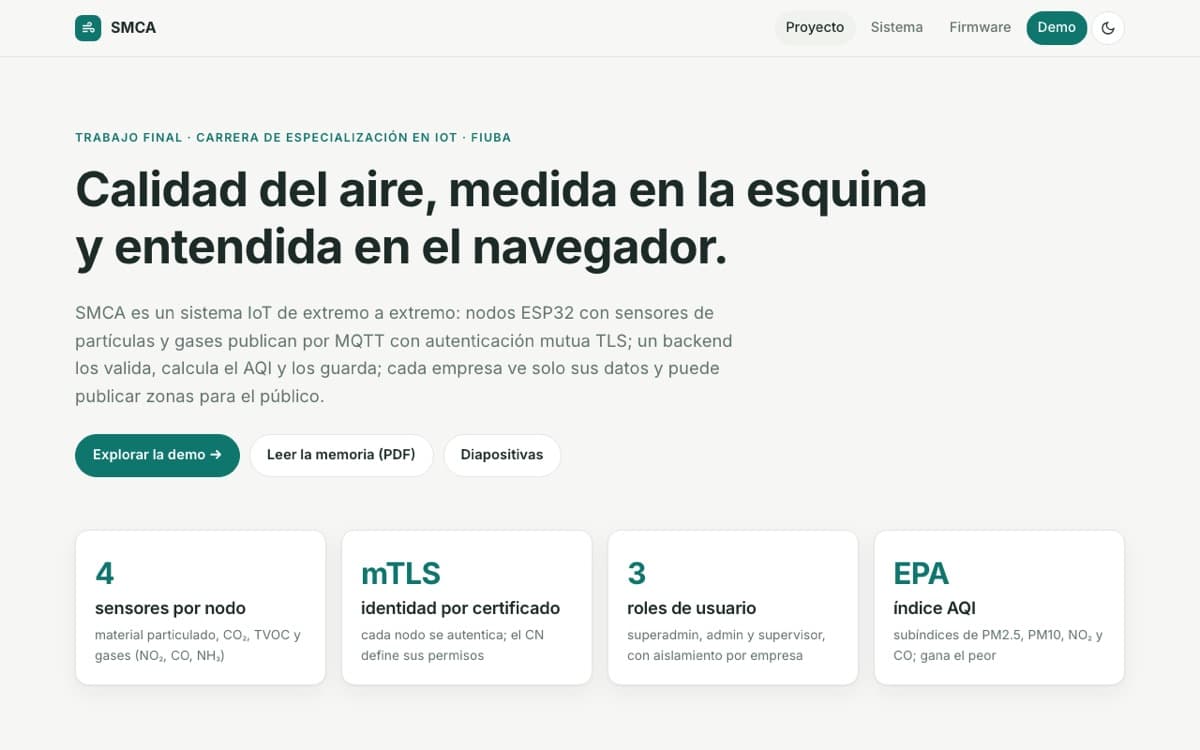The height and width of the screenshot is (750, 1200).
Task: Click the mTLS stat heading
Action: tap(401, 573)
